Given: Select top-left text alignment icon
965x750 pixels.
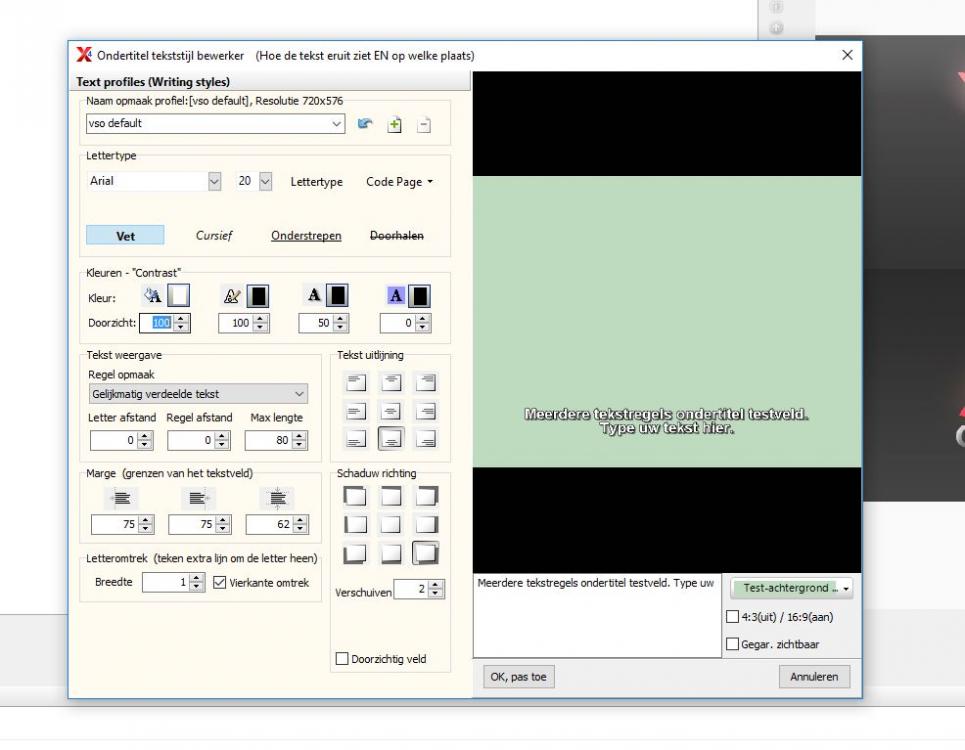Looking at the screenshot, I should point(356,380).
